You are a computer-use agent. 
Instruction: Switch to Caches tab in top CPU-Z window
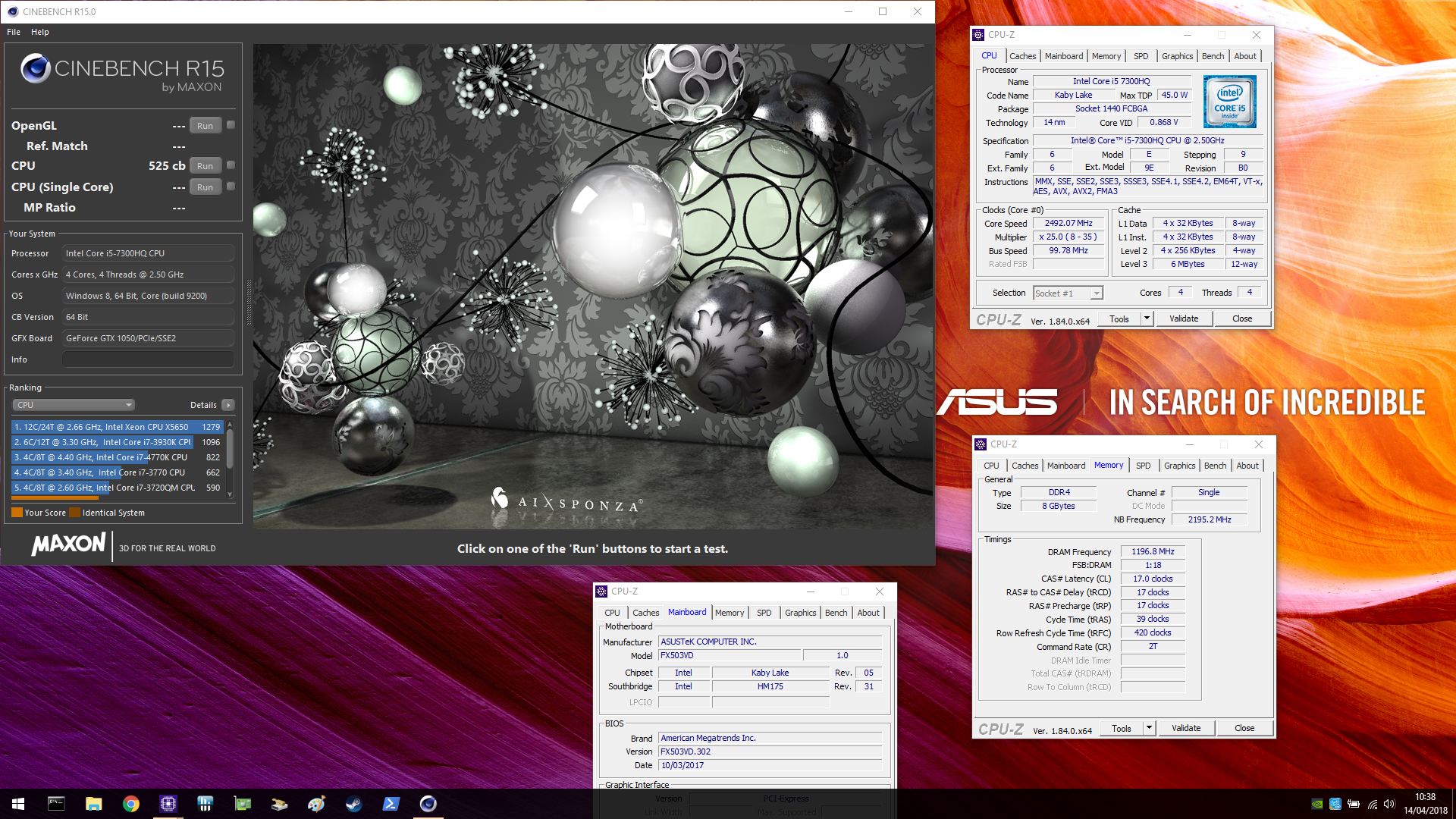click(x=1022, y=56)
